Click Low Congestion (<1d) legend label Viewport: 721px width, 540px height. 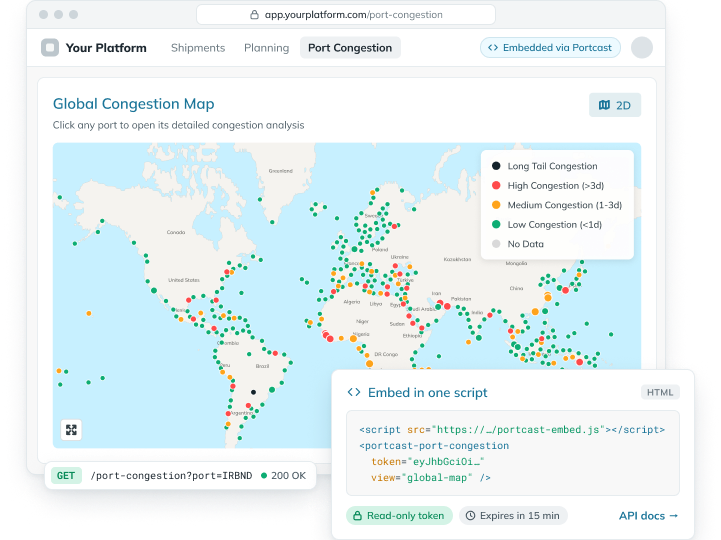click(555, 224)
